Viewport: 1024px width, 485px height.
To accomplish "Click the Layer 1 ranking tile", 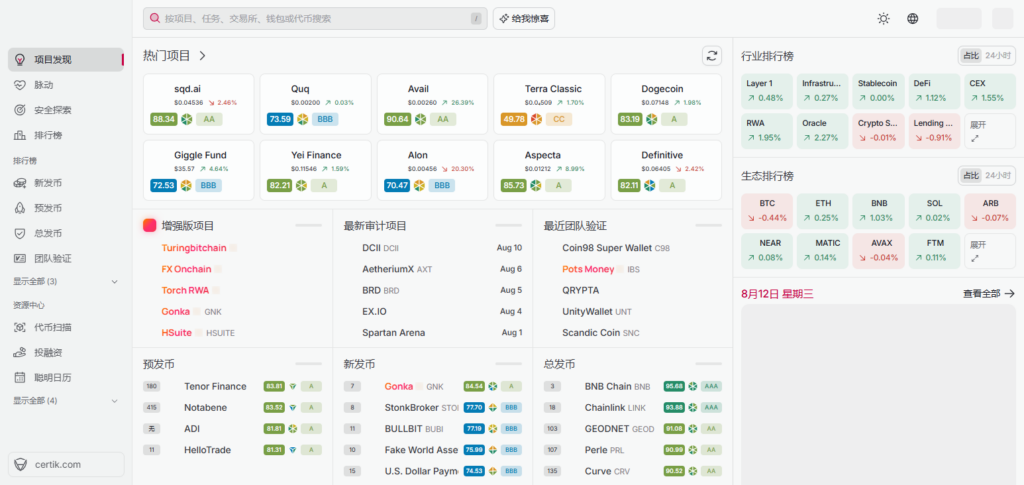I will [x=767, y=91].
